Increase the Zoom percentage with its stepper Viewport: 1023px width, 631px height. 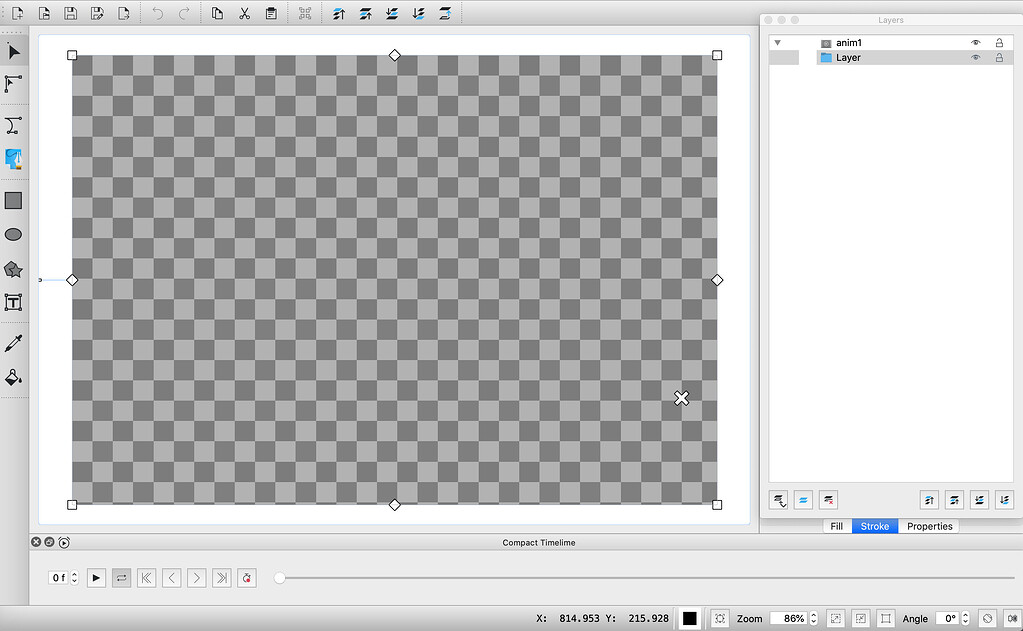point(814,614)
